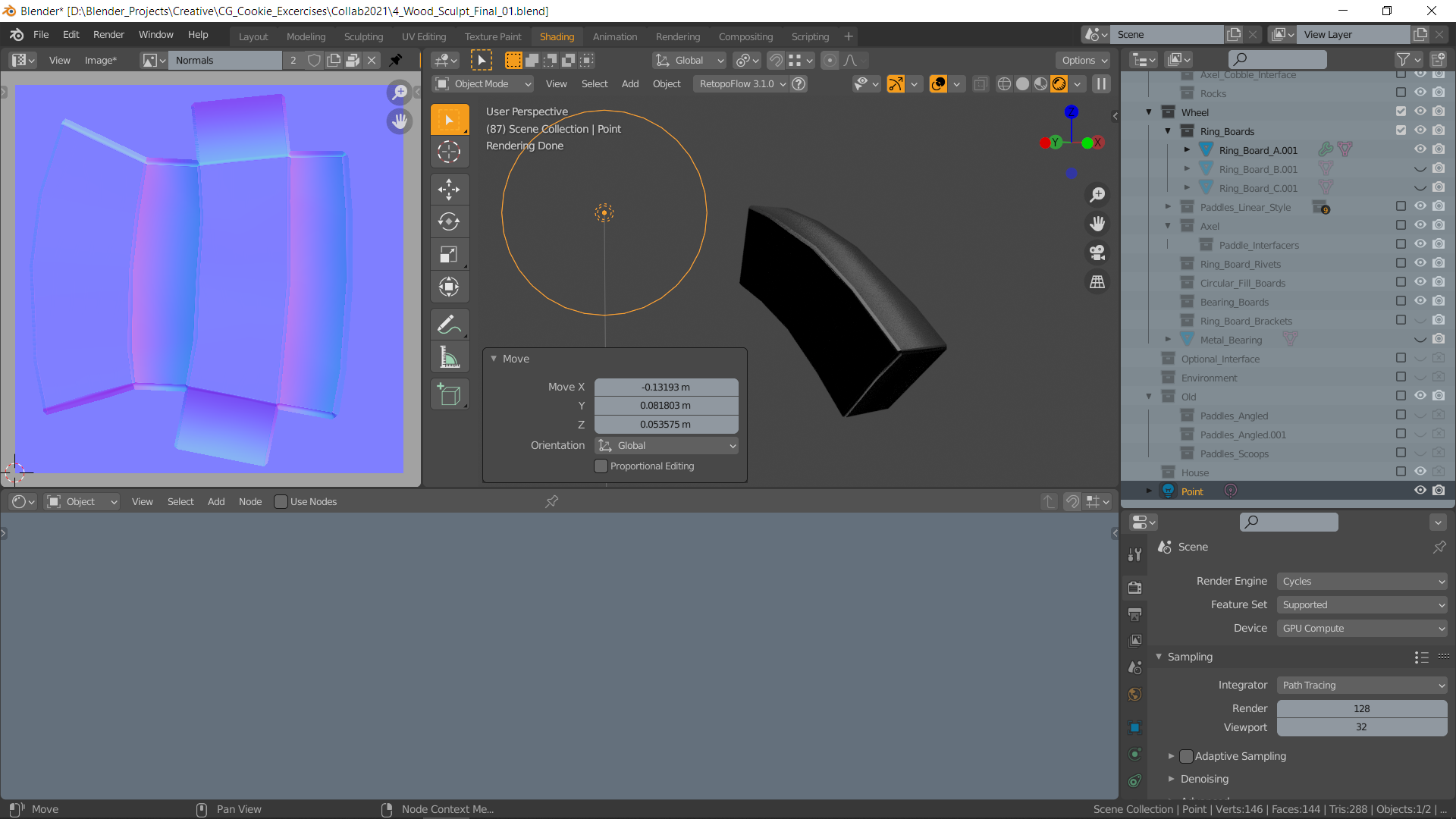Open the Output properties tab icon

[x=1134, y=614]
